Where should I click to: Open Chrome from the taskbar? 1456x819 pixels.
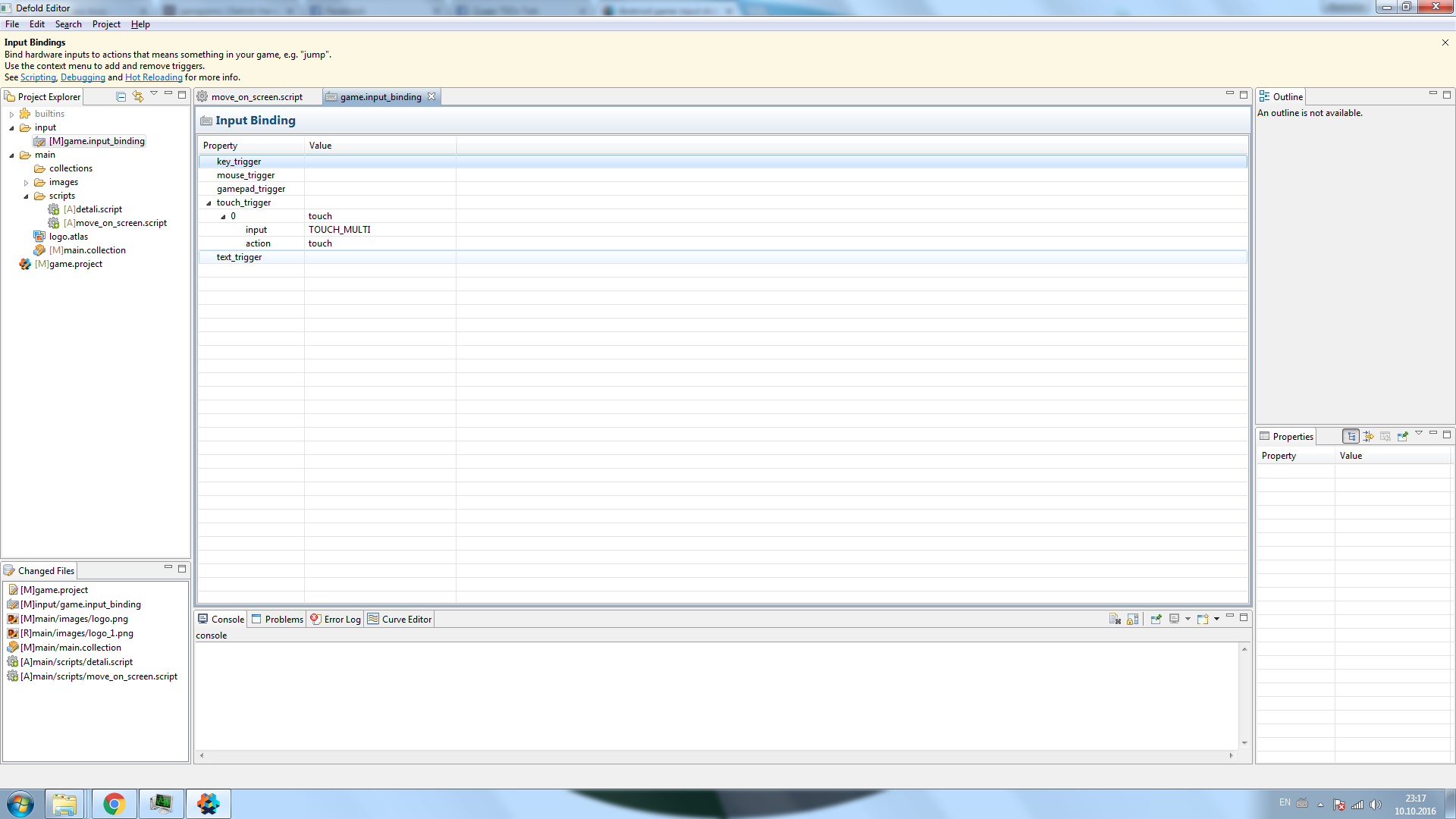pyautogui.click(x=114, y=804)
